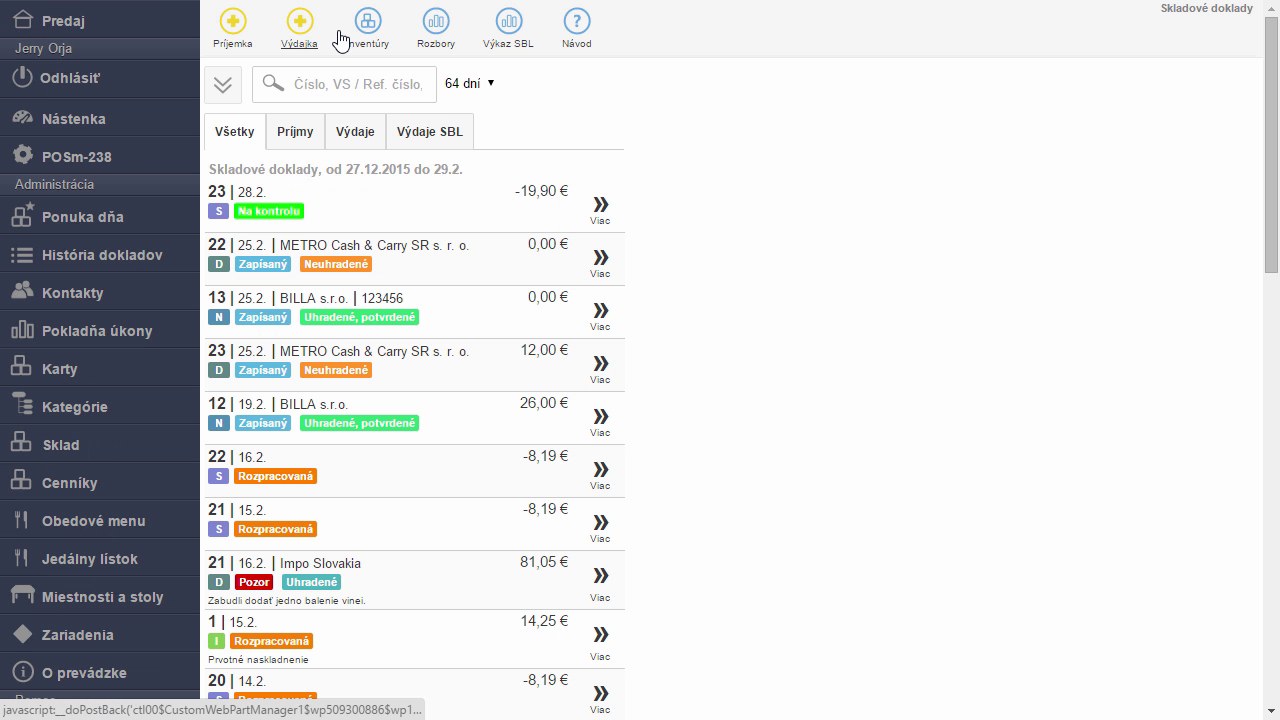Expand Viac for document 22 dated 16.2.

coord(600,473)
